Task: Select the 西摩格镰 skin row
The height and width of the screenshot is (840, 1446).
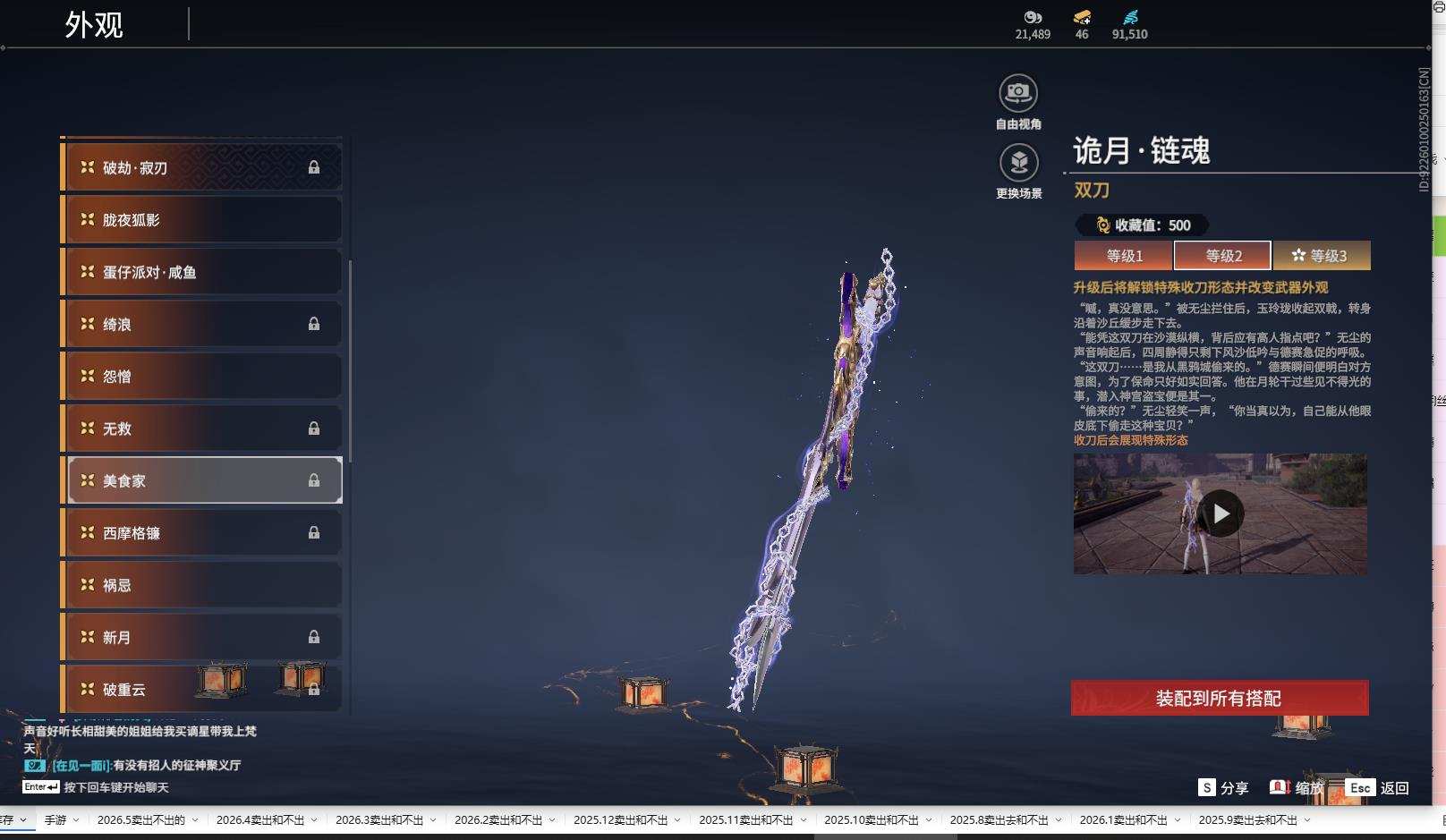Action: pyautogui.click(x=201, y=532)
